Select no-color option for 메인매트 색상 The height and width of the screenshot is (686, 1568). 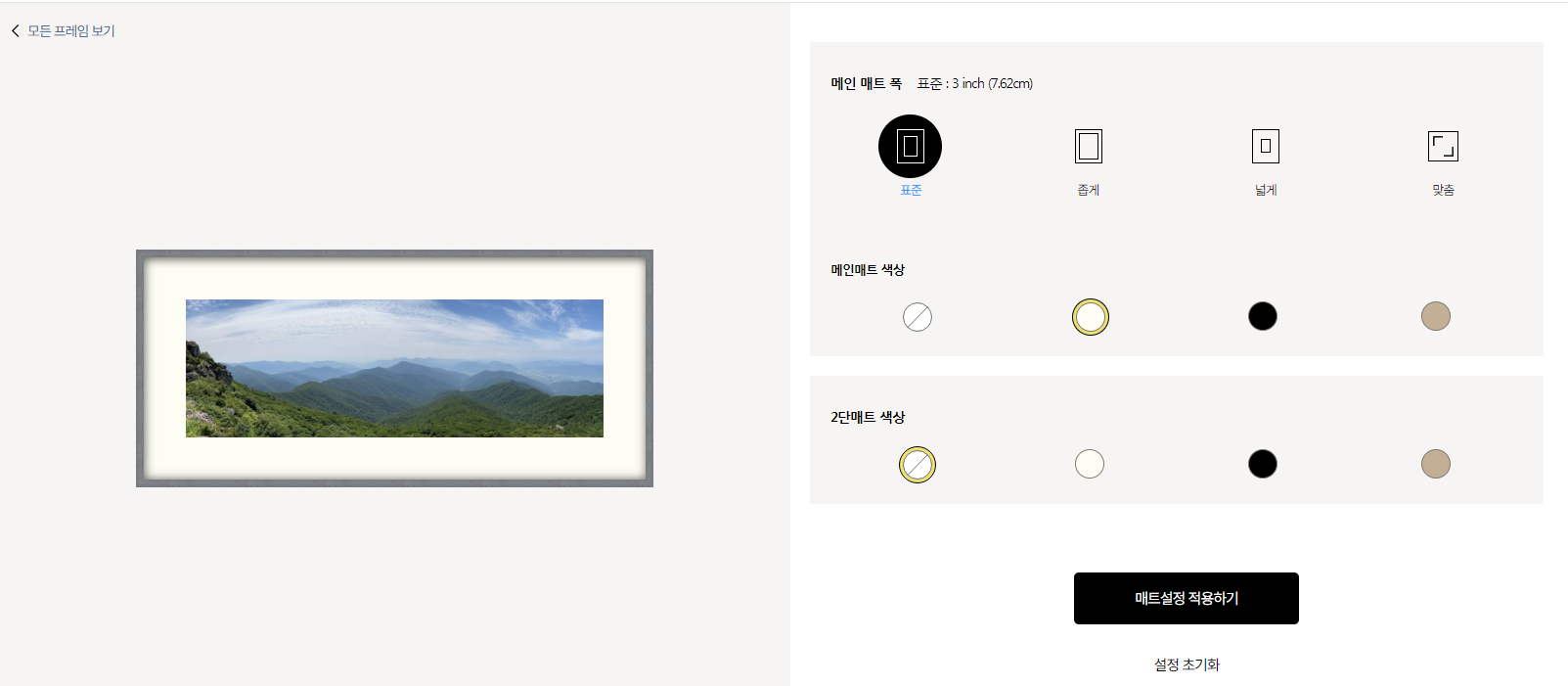click(918, 317)
